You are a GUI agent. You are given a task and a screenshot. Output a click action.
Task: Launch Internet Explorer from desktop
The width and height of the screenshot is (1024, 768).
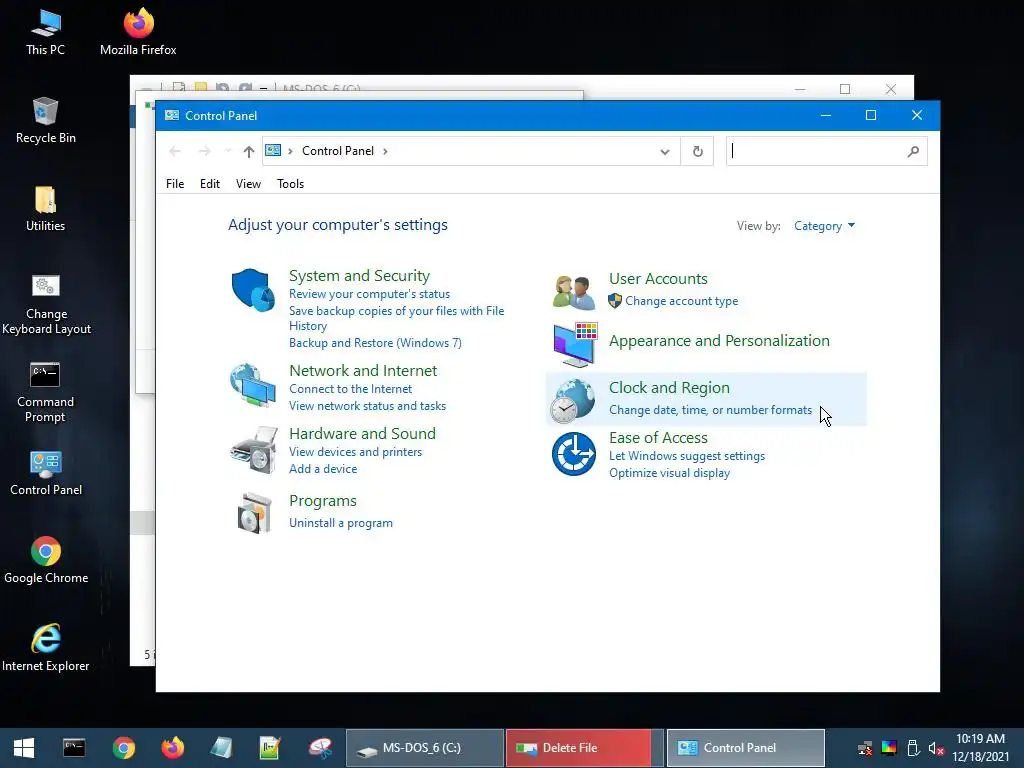tap(46, 647)
